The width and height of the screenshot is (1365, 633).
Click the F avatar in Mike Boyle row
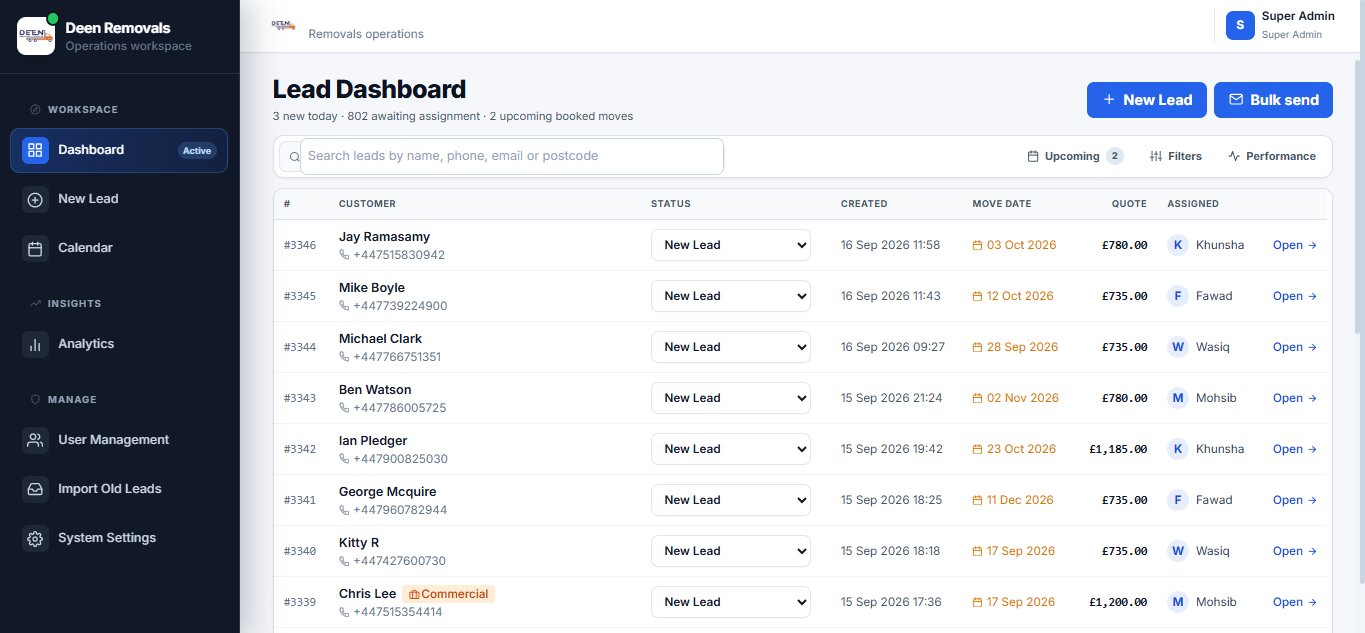[1178, 296]
